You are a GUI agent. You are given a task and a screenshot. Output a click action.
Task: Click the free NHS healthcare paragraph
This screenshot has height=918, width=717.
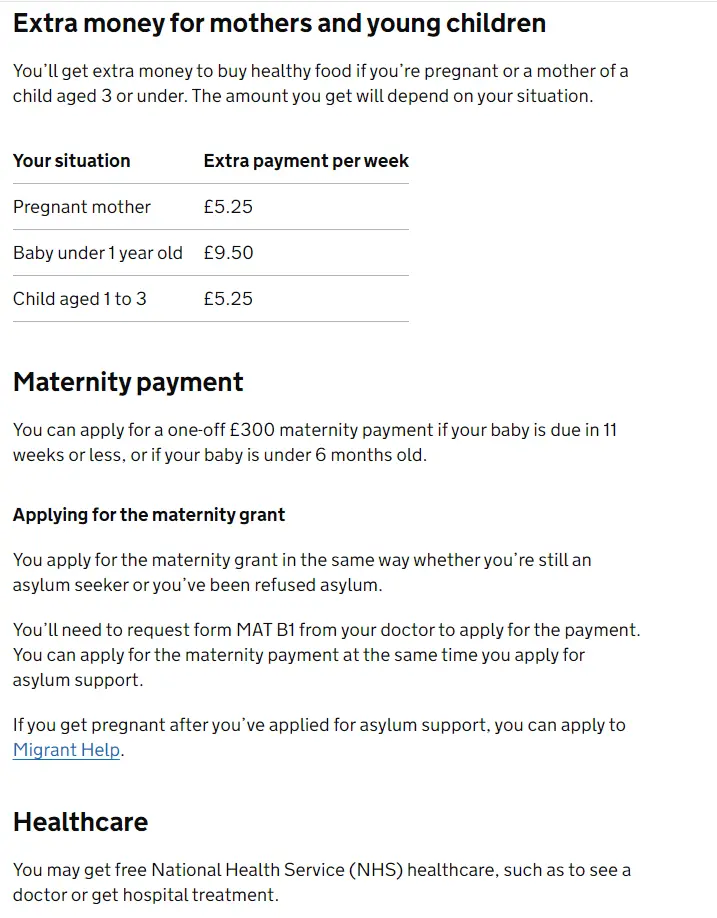(x=320, y=882)
